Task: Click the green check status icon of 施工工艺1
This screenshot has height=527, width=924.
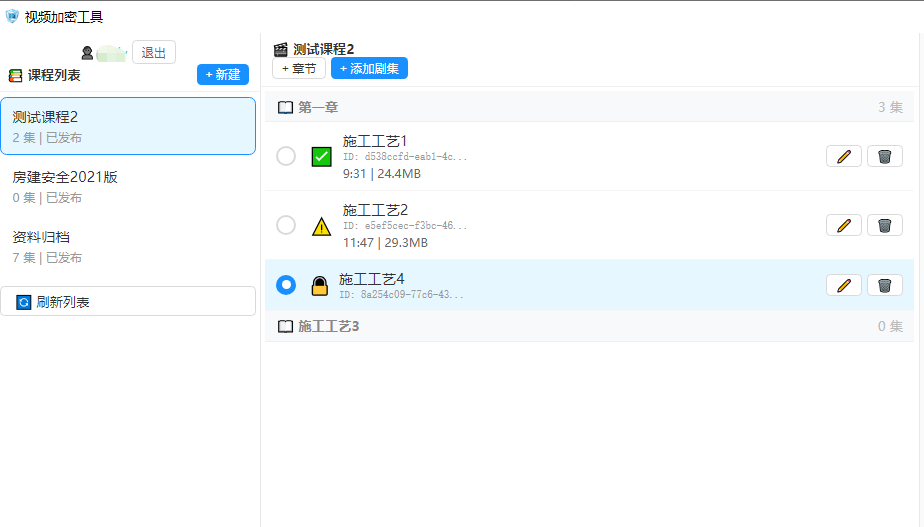Action: [x=321, y=157]
